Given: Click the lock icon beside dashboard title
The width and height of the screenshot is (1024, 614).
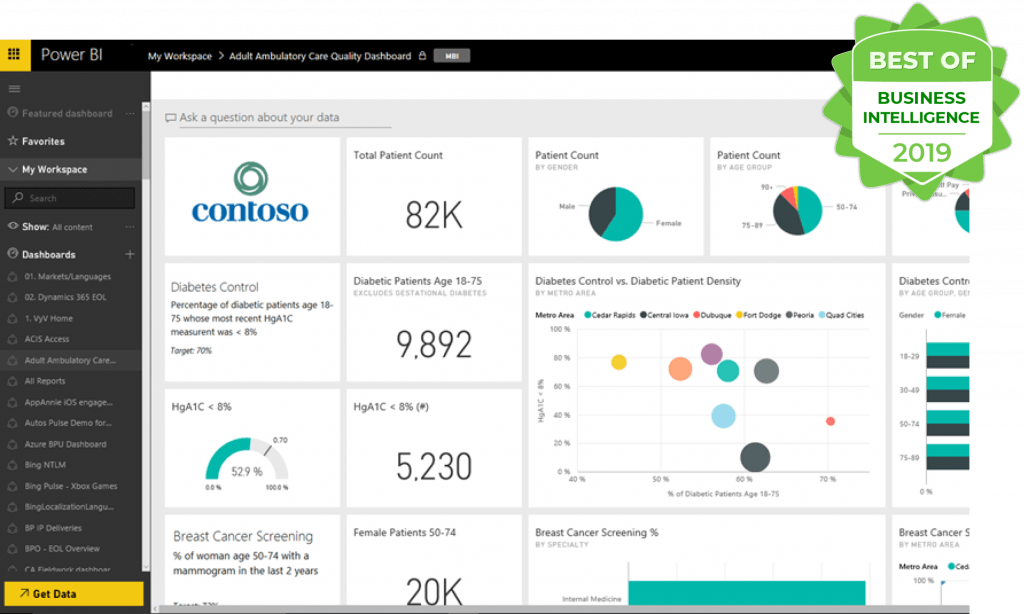Looking at the screenshot, I should 423,56.
